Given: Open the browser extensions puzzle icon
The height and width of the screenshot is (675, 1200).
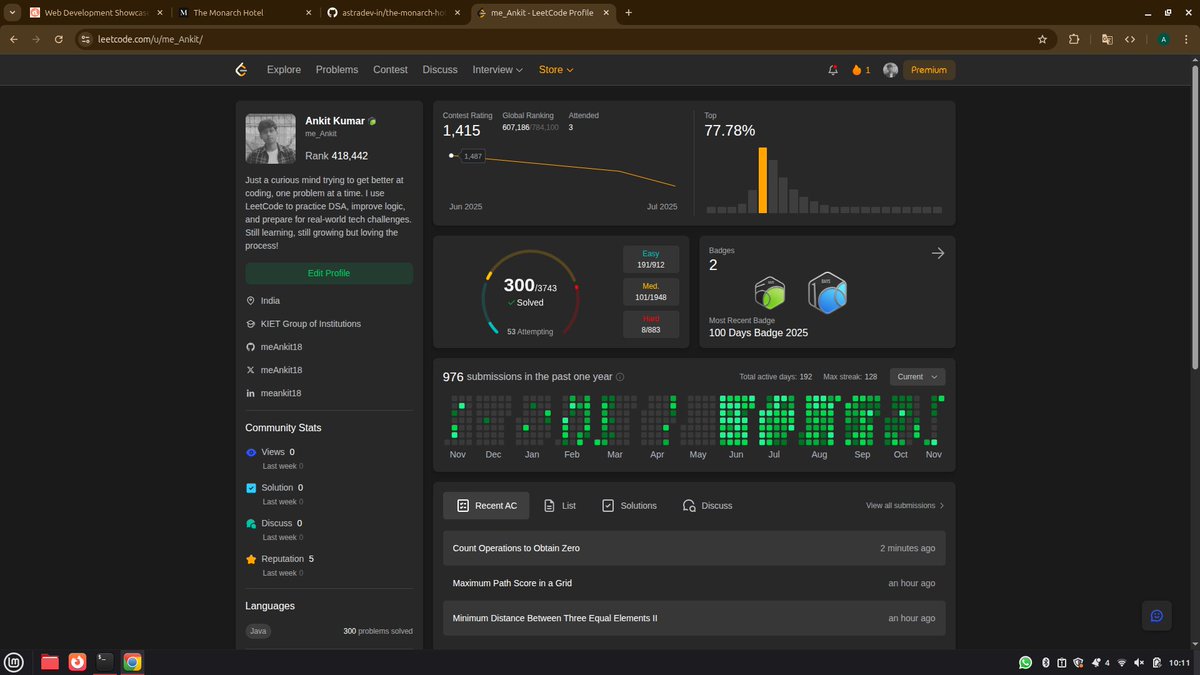Looking at the screenshot, I should click(x=1075, y=39).
